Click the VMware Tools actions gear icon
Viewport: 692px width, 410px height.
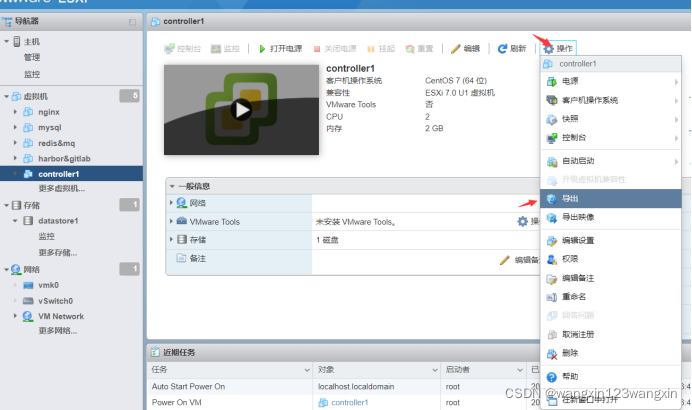pos(523,222)
